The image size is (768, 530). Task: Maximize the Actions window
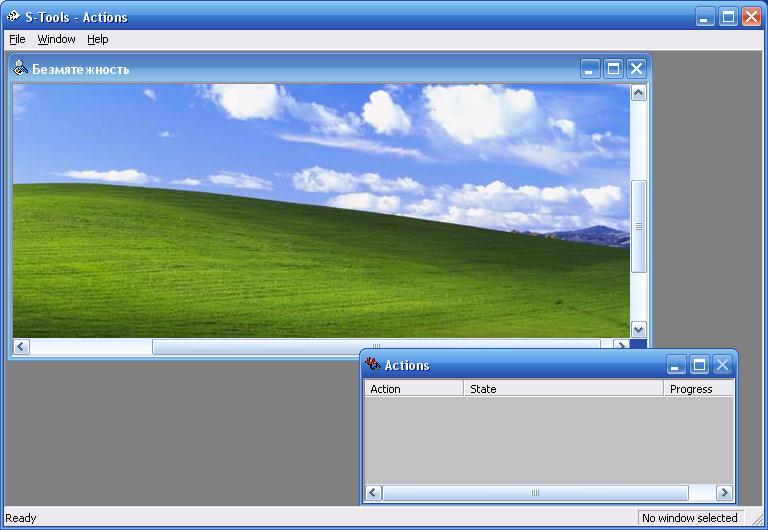699,365
